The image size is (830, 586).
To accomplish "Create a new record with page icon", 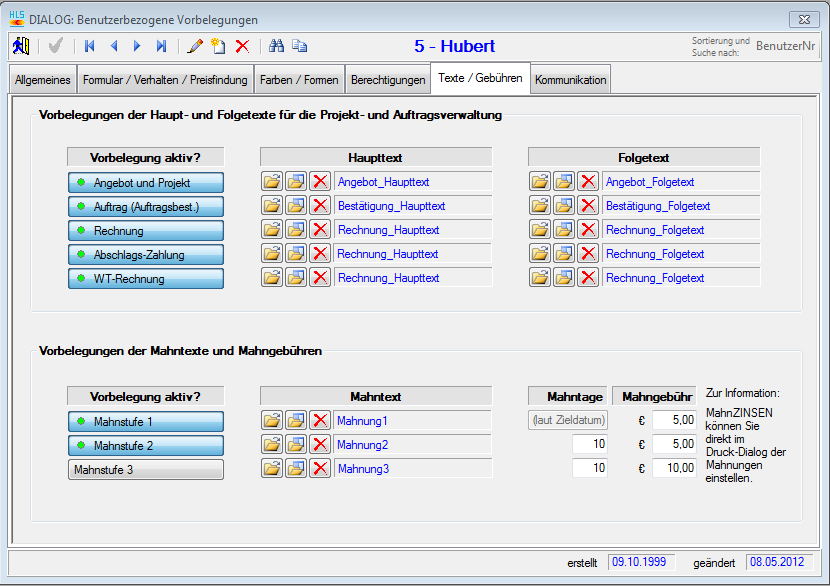I will point(218,46).
